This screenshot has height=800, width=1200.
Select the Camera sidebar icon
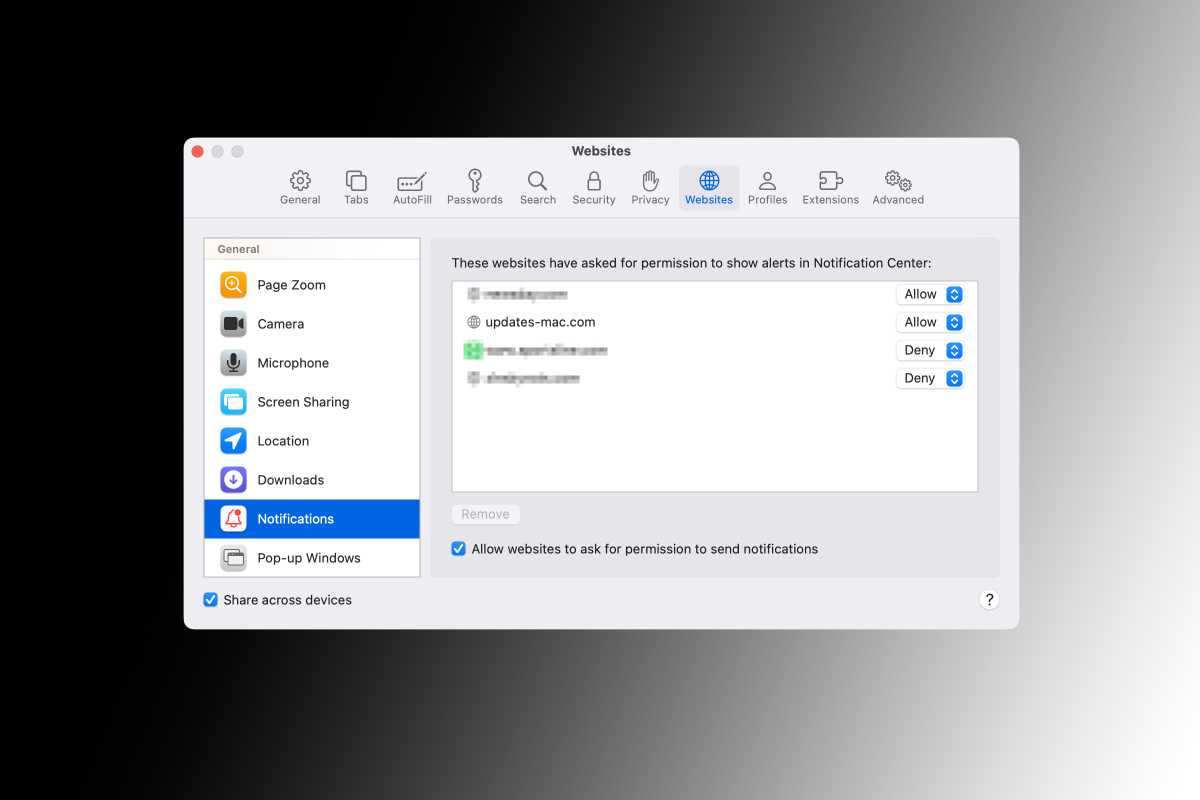(x=232, y=323)
